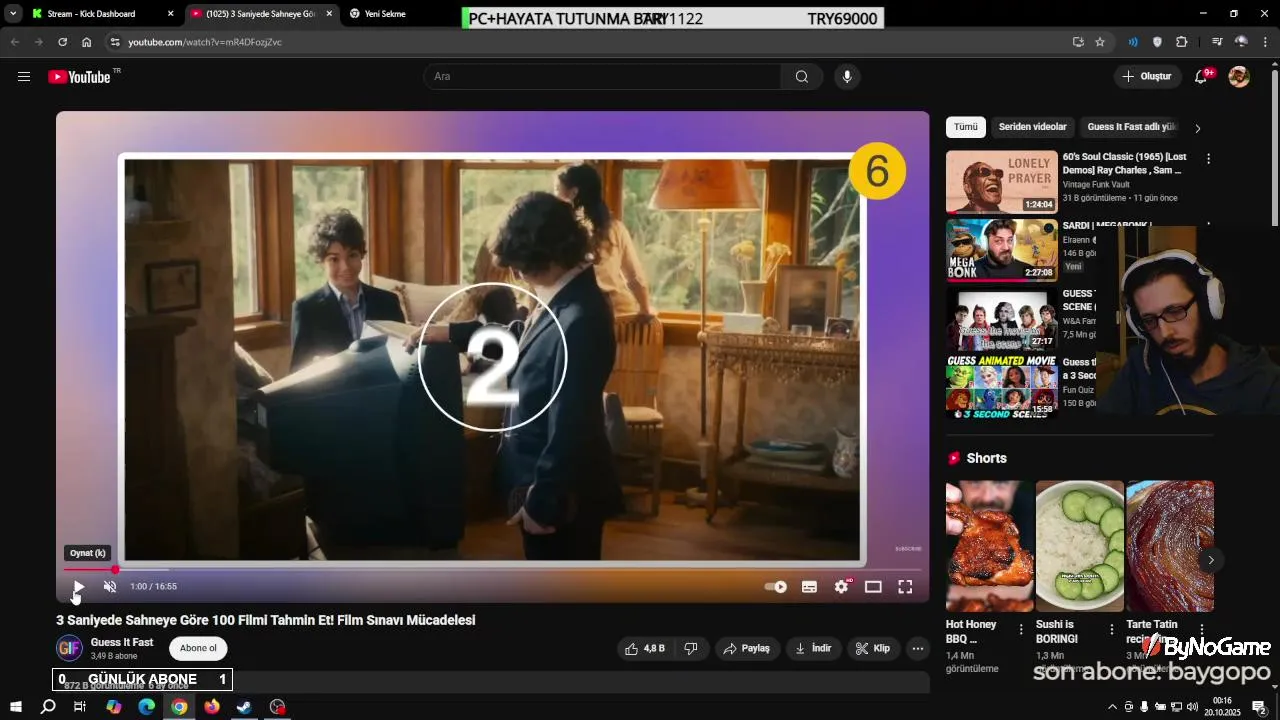This screenshot has width=1280, height=720.
Task: Open options for 60's Soul Classic video
Action: click(1208, 159)
